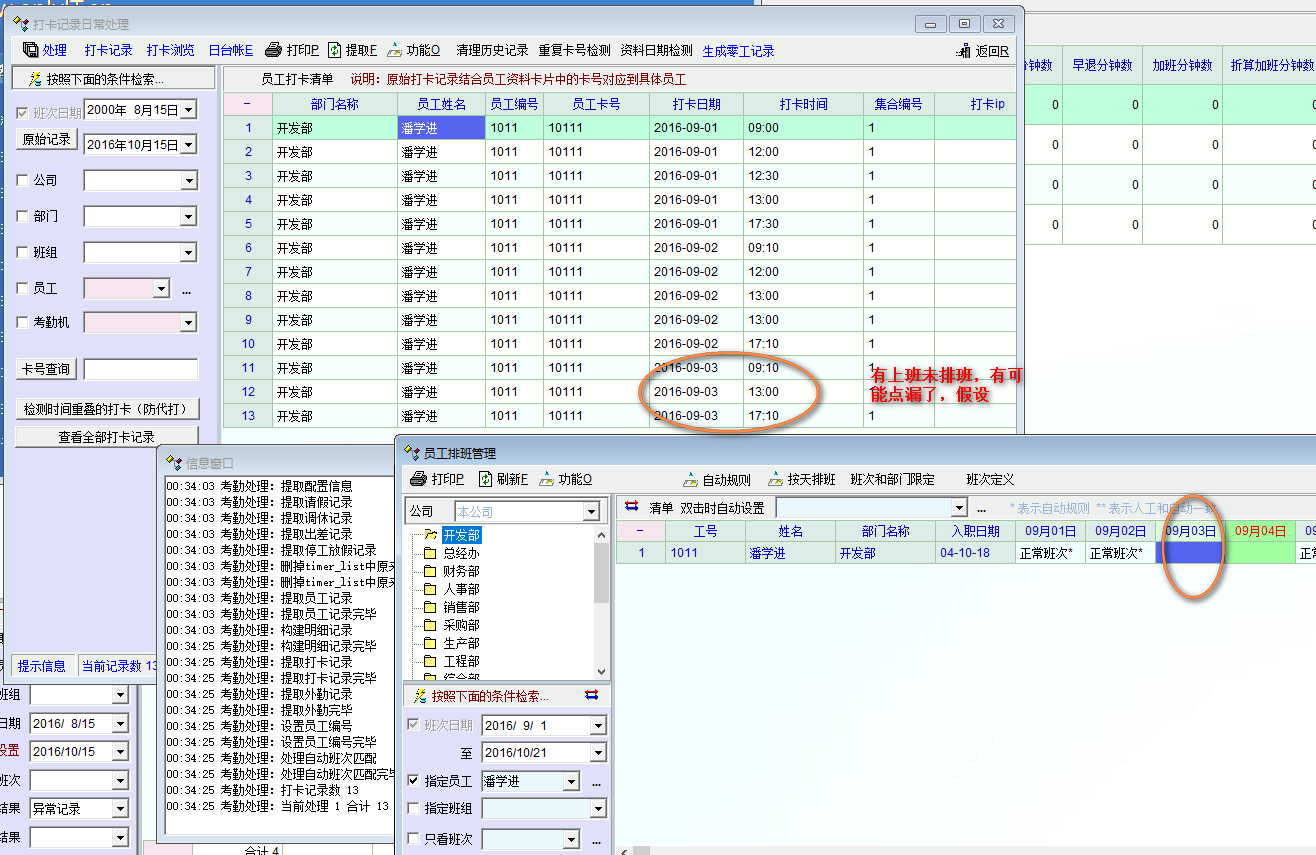Click the 按天排班 icon in scheduling toolbar
Viewport: 1316px width, 855px height.
pyautogui.click(x=776, y=479)
